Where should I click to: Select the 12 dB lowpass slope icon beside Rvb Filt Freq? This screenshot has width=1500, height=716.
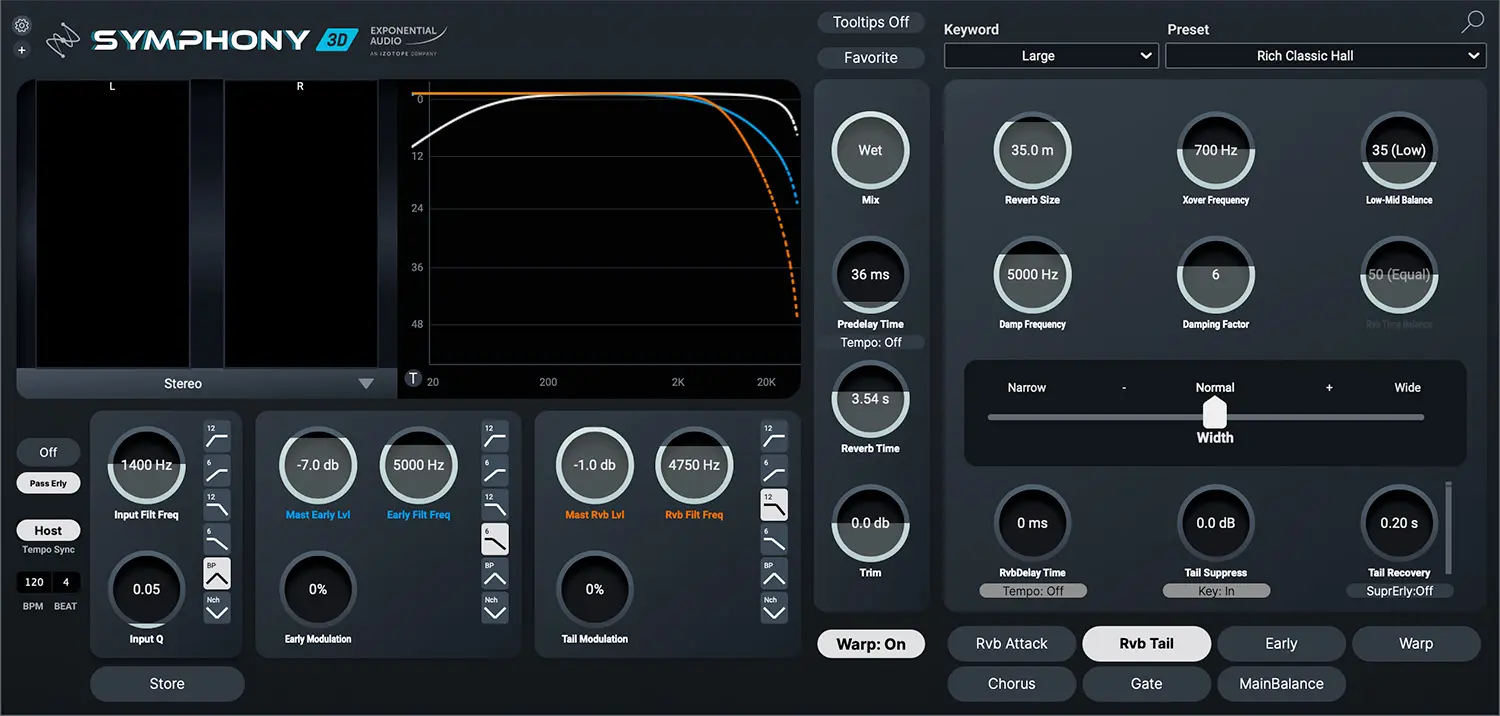click(x=774, y=505)
